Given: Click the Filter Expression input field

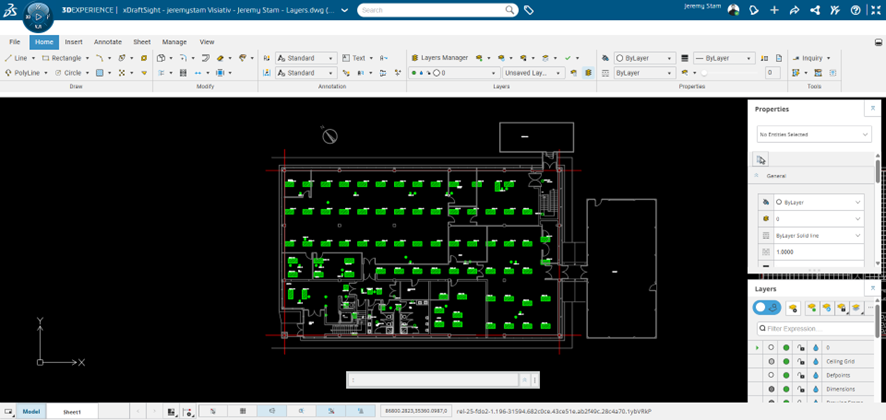Looking at the screenshot, I should (x=815, y=328).
